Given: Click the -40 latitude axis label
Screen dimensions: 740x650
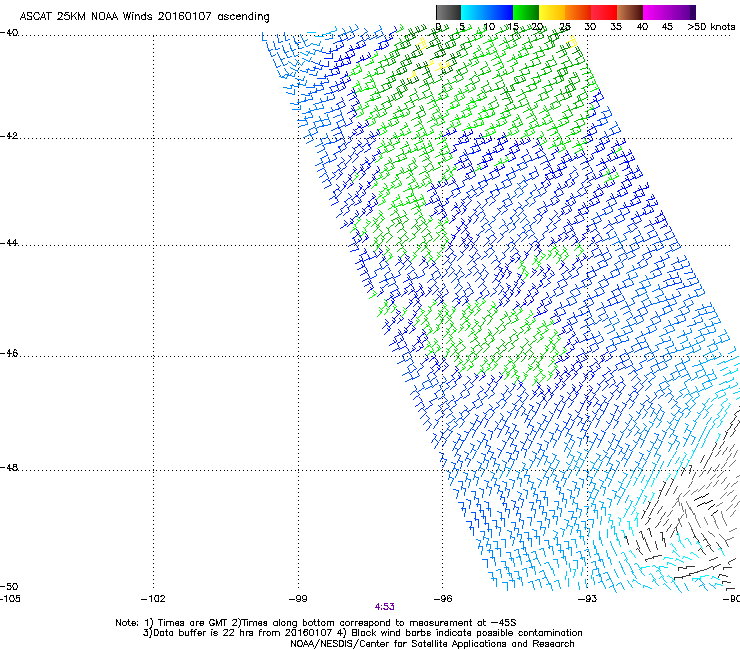Looking at the screenshot, I should click(9, 33).
